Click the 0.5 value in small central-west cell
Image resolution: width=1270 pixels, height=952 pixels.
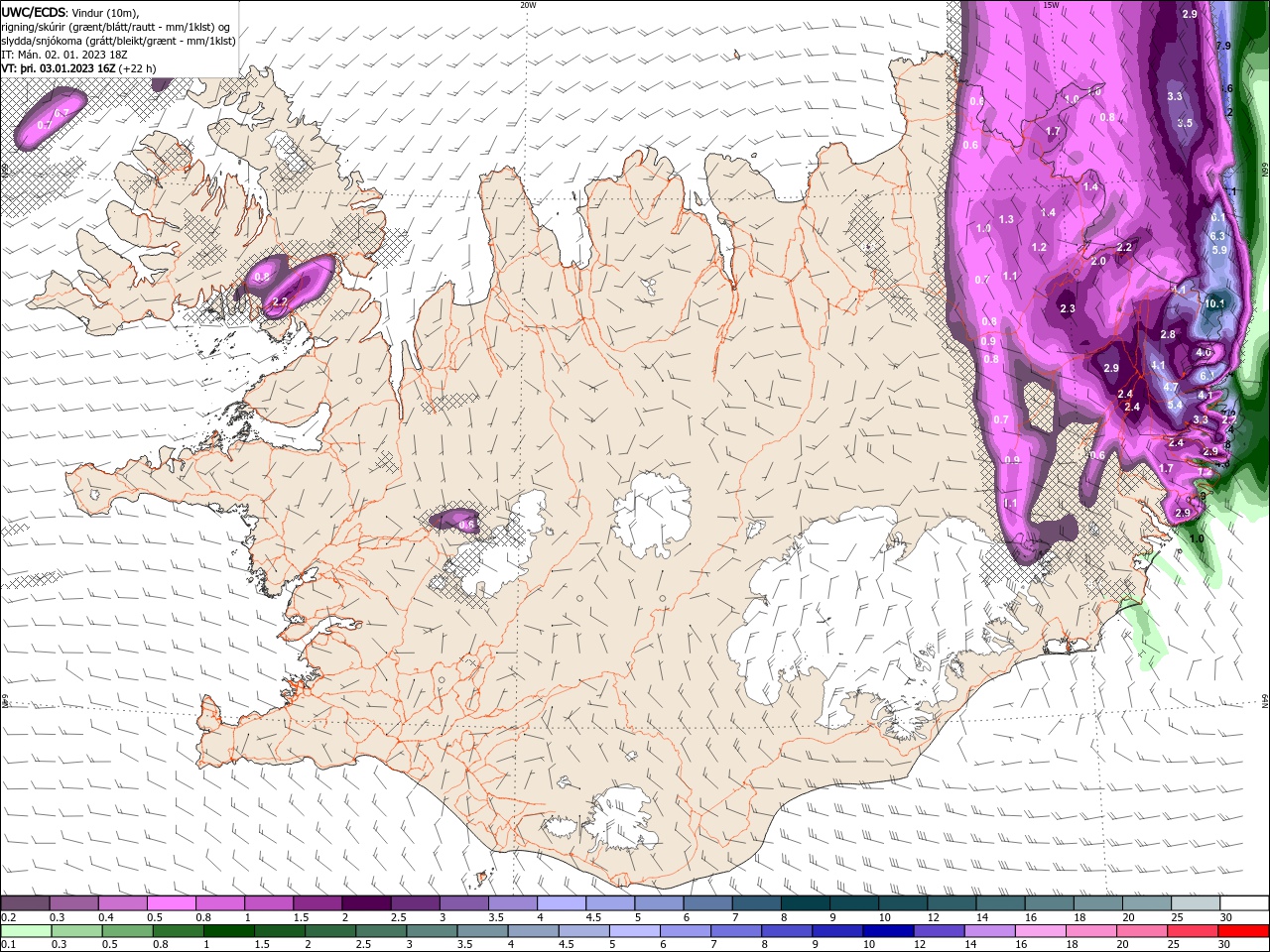click(x=466, y=525)
